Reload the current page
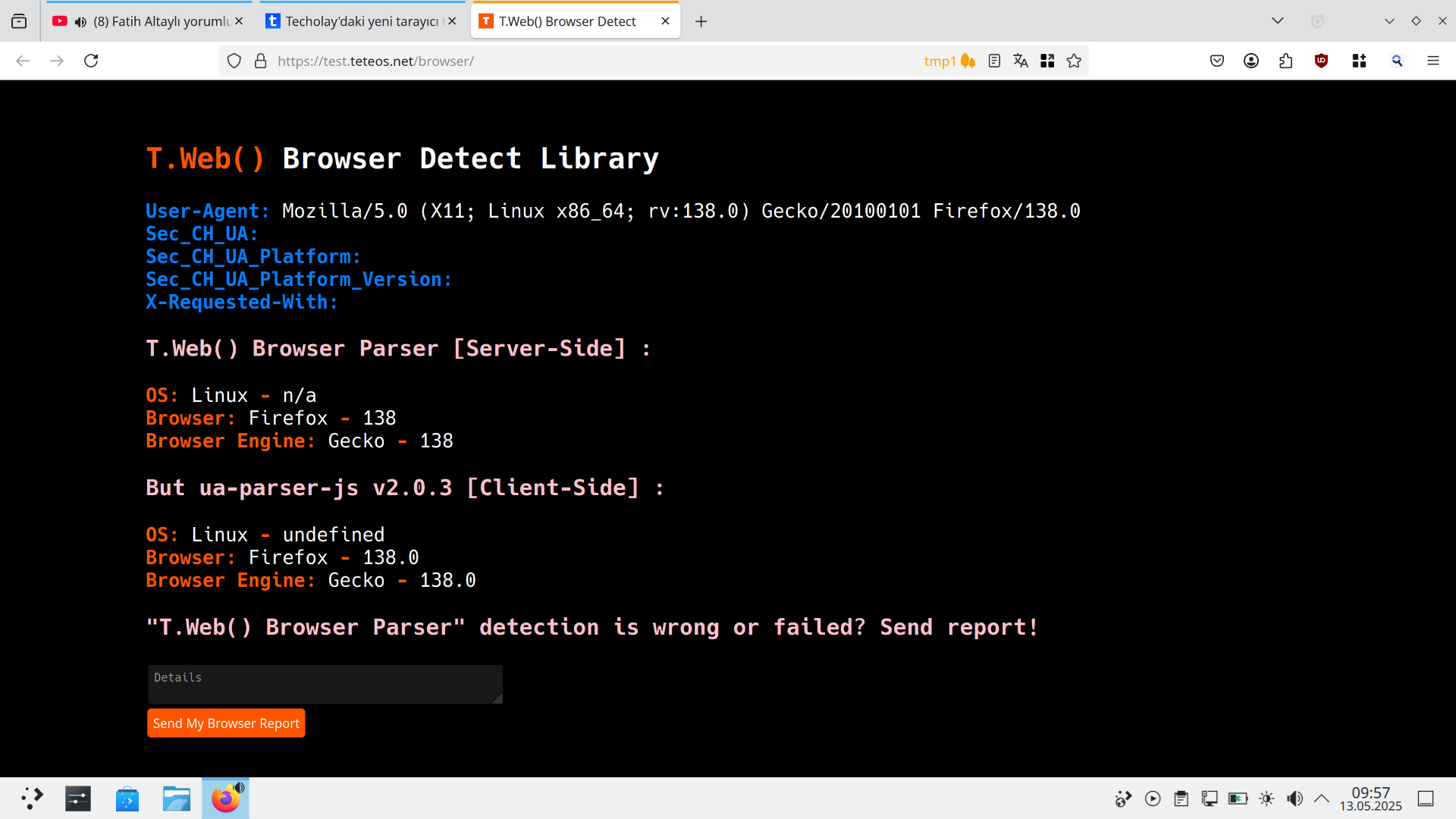The width and height of the screenshot is (1456, 819). [91, 61]
